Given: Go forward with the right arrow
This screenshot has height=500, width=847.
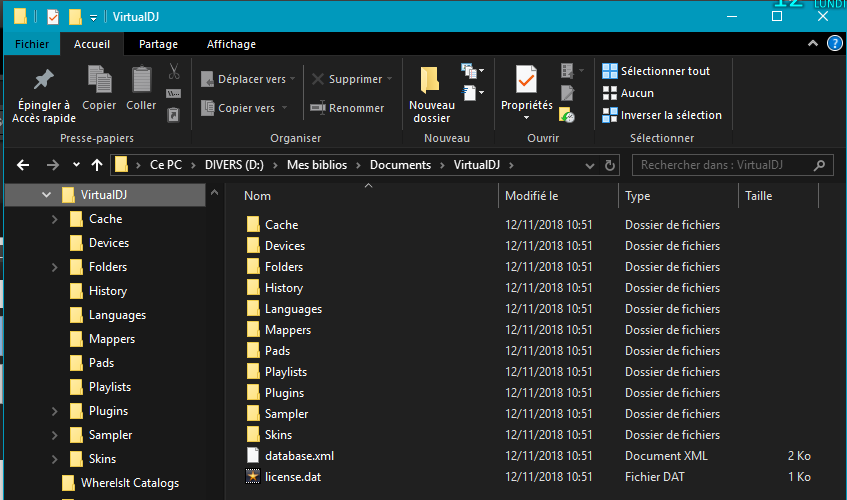Looking at the screenshot, I should [x=52, y=165].
